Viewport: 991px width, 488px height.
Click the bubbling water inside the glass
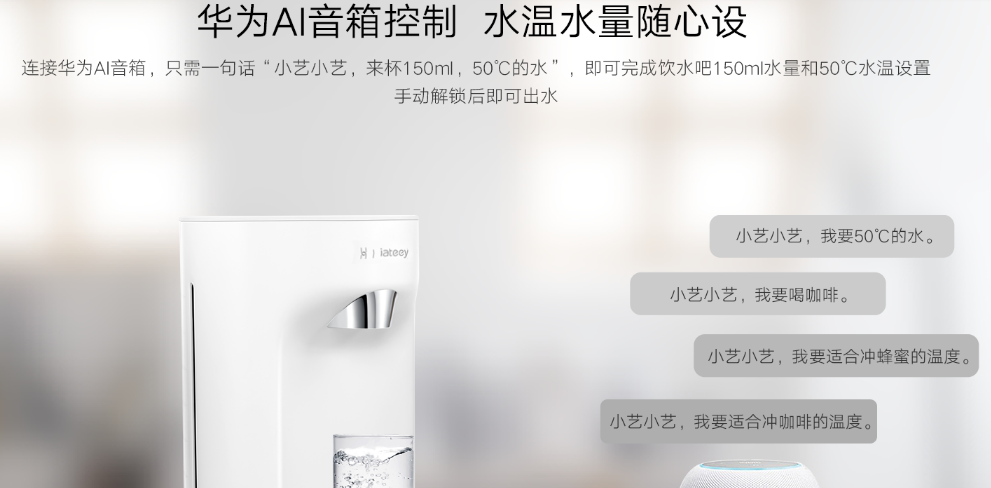coord(373,467)
